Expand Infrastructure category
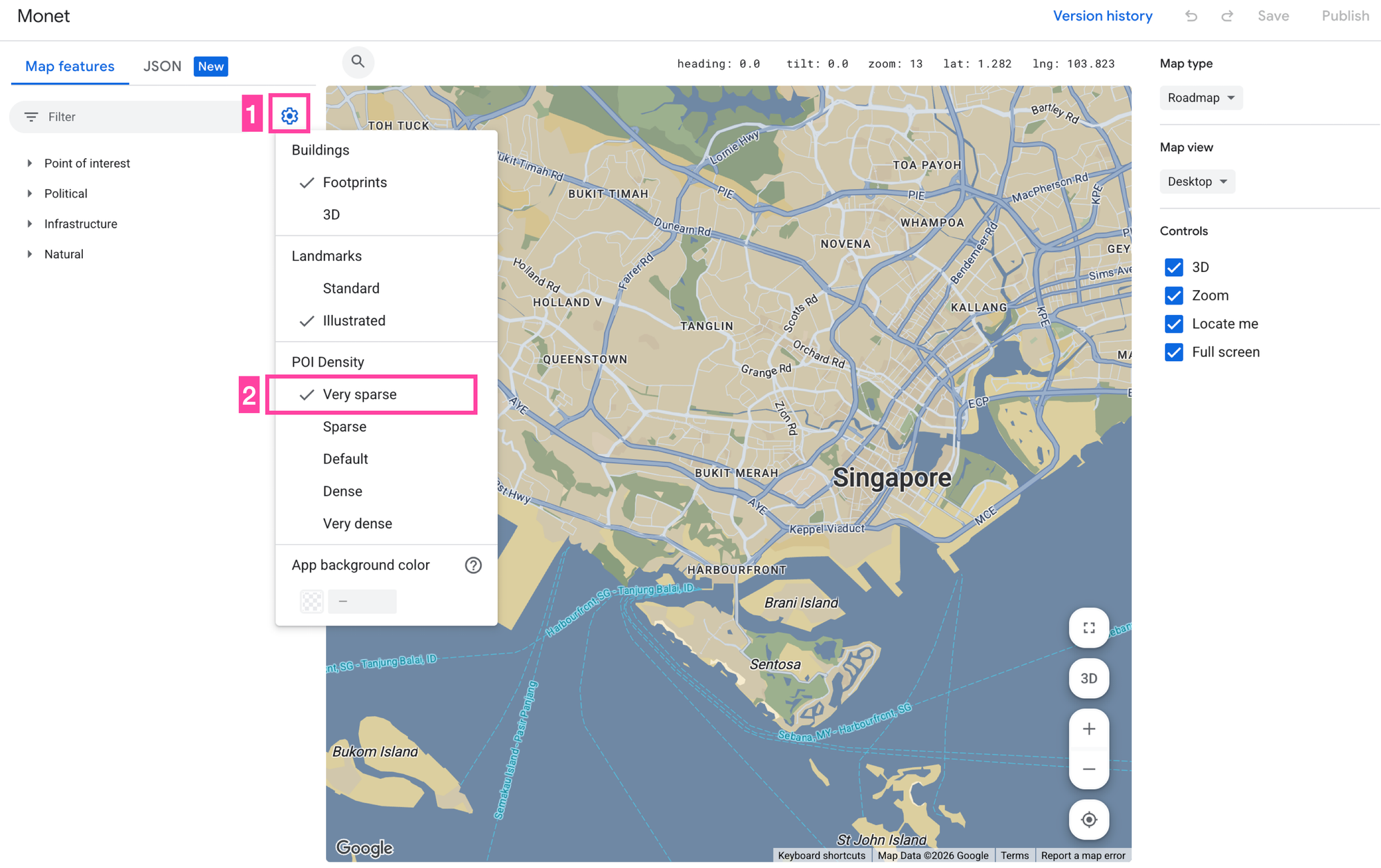 [x=30, y=224]
